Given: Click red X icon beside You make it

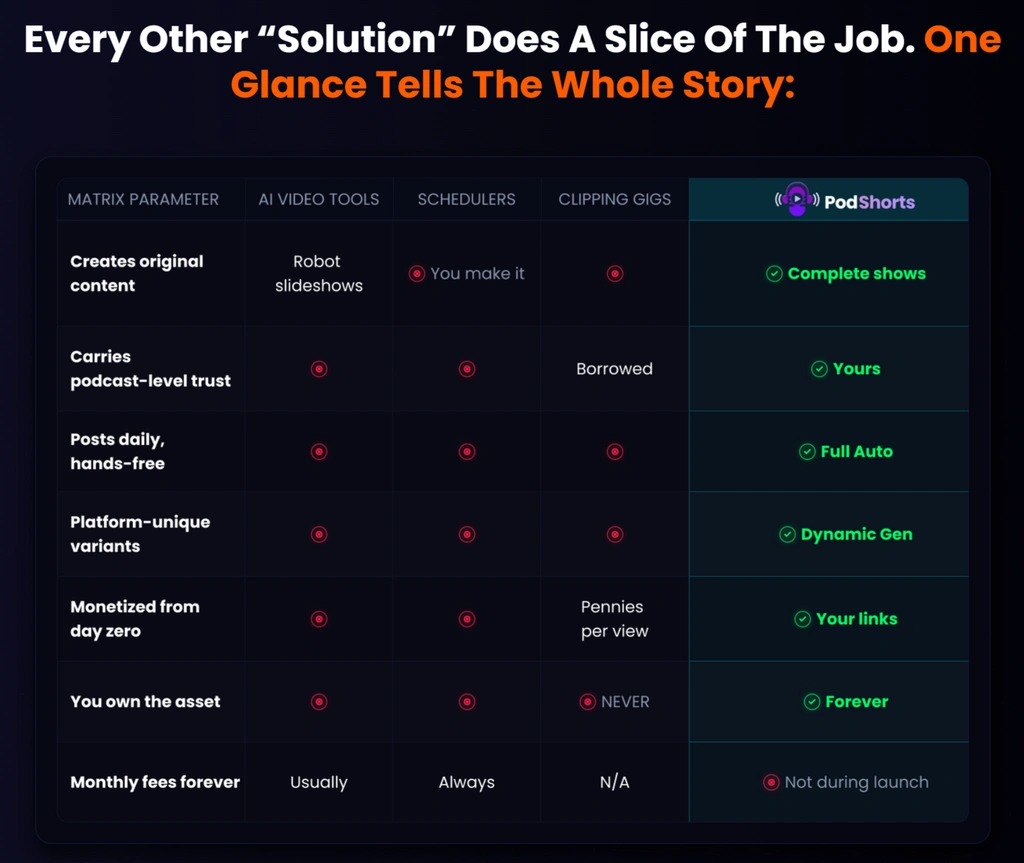Looking at the screenshot, I should click(x=417, y=274).
